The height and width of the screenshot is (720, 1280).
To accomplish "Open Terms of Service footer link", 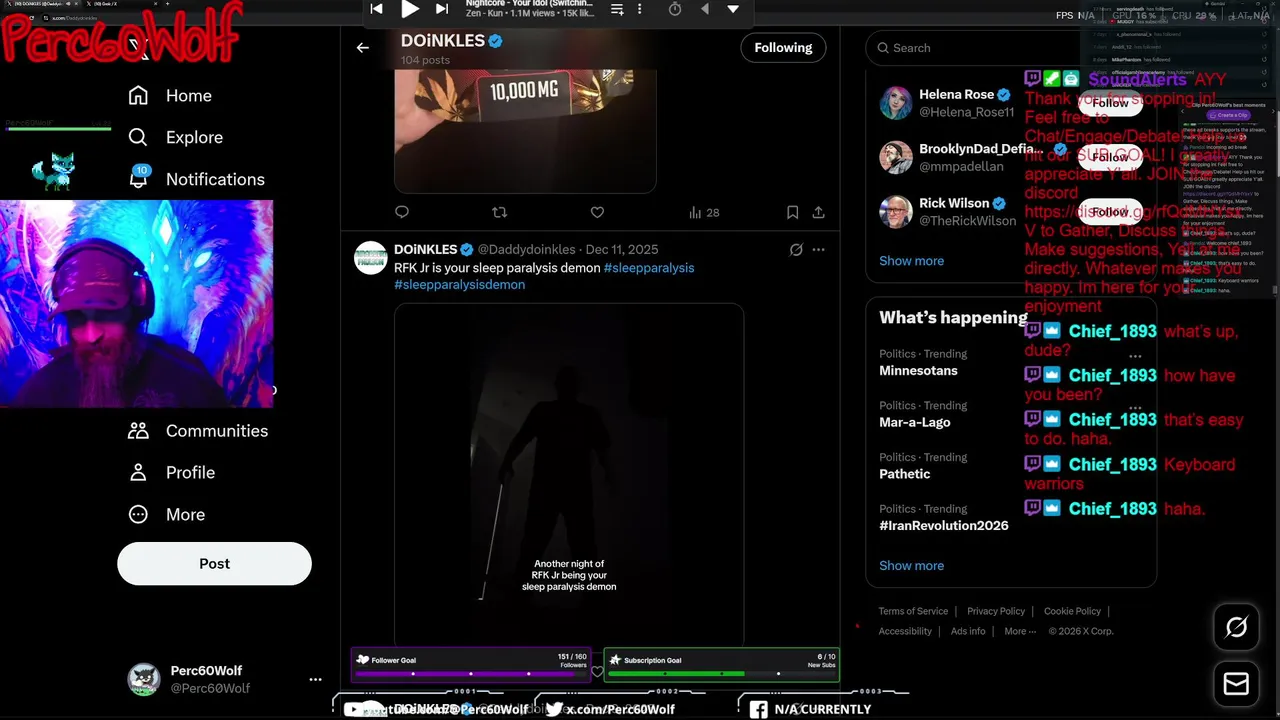I will (913, 611).
